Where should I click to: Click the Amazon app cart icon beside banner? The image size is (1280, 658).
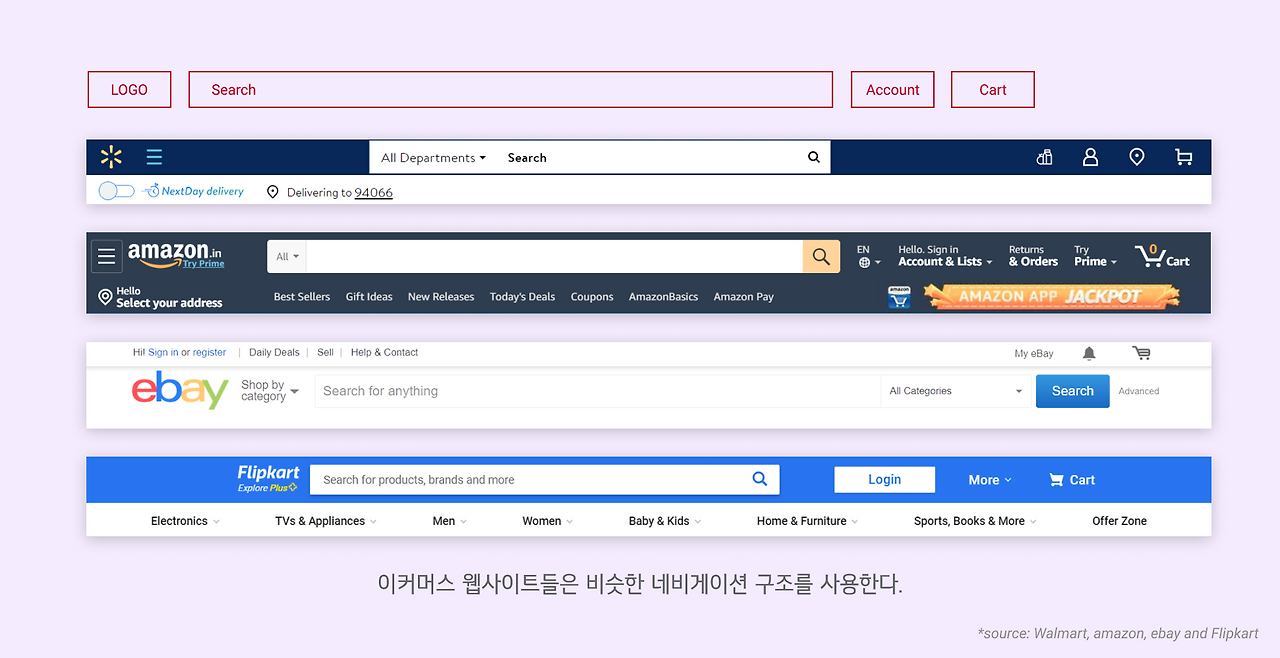coord(899,297)
